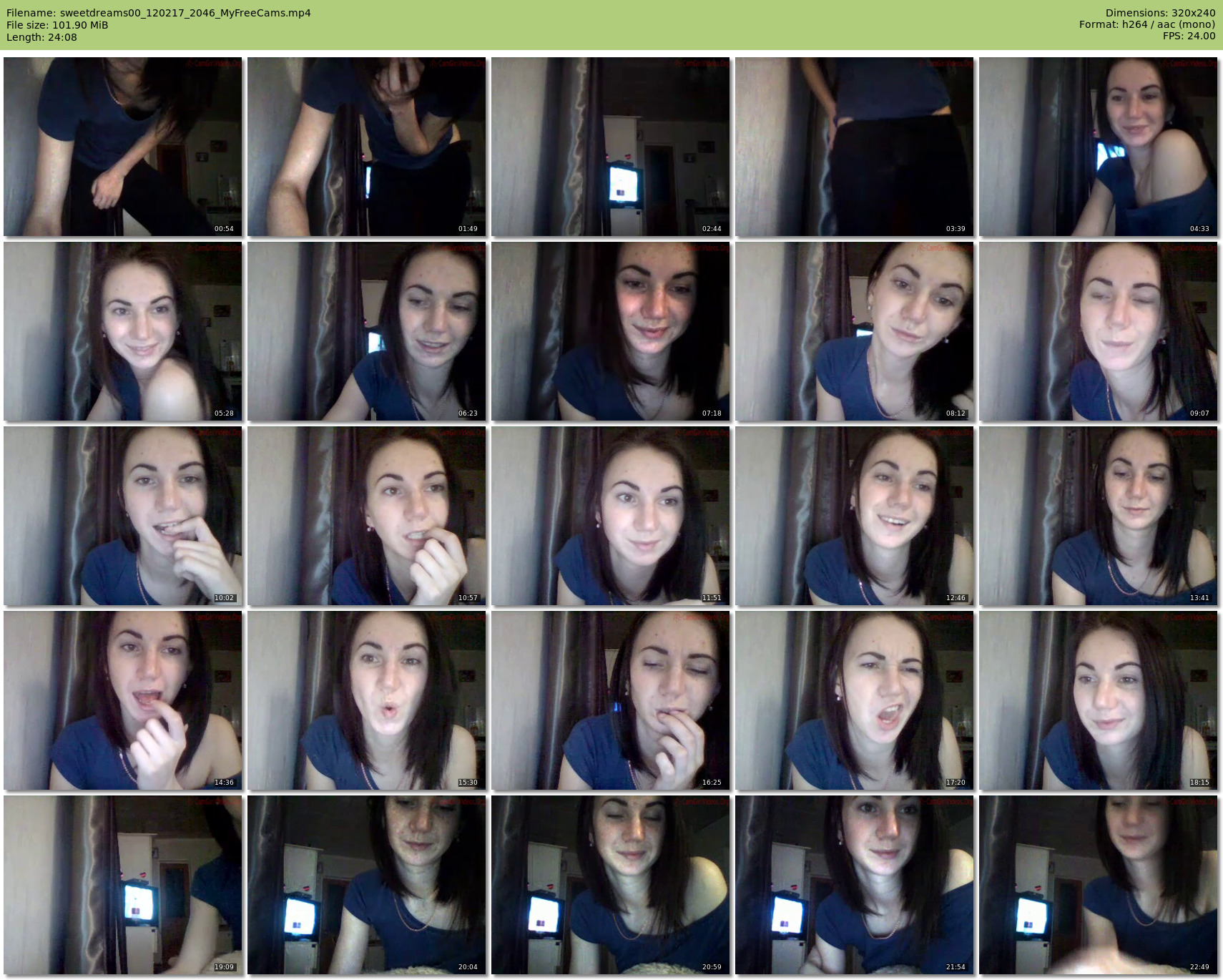The width and height of the screenshot is (1223, 980).
Task: Select the frame timestamped 15:30
Action: coord(366,700)
